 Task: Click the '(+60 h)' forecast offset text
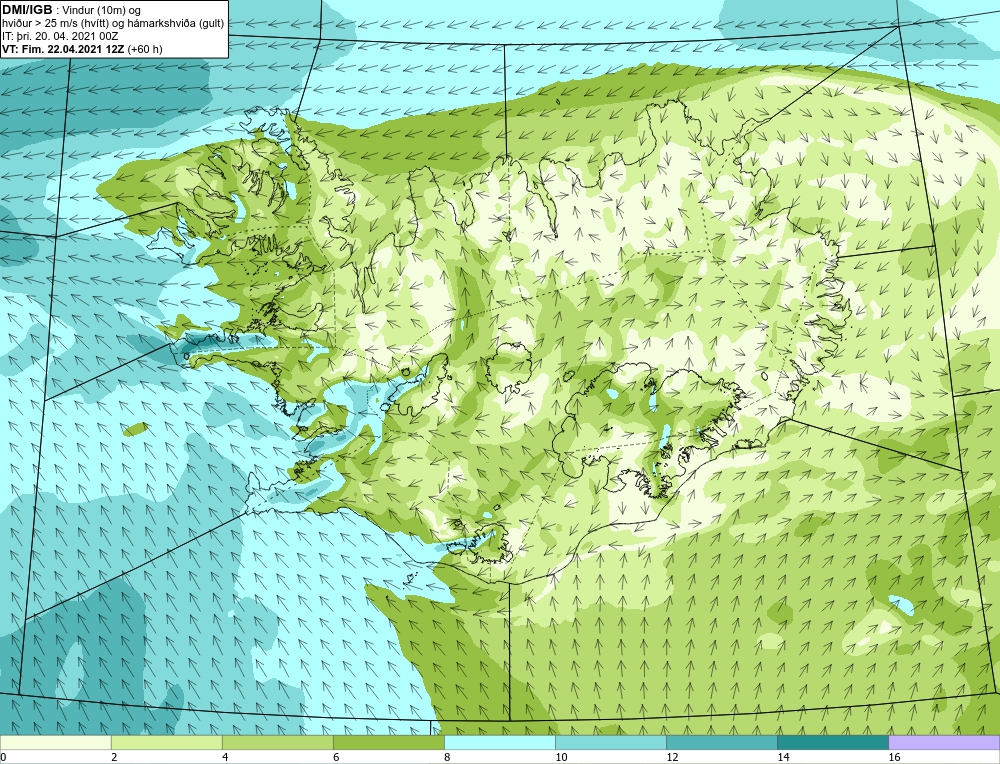[145, 49]
